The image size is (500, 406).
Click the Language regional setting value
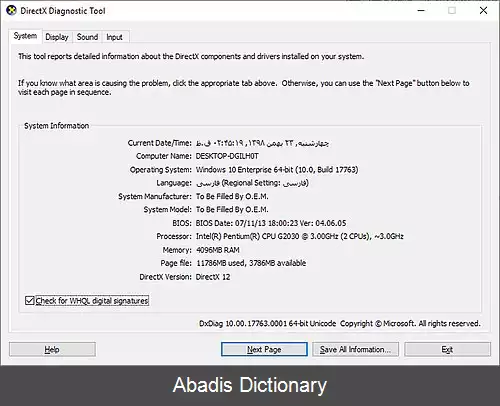click(252, 183)
